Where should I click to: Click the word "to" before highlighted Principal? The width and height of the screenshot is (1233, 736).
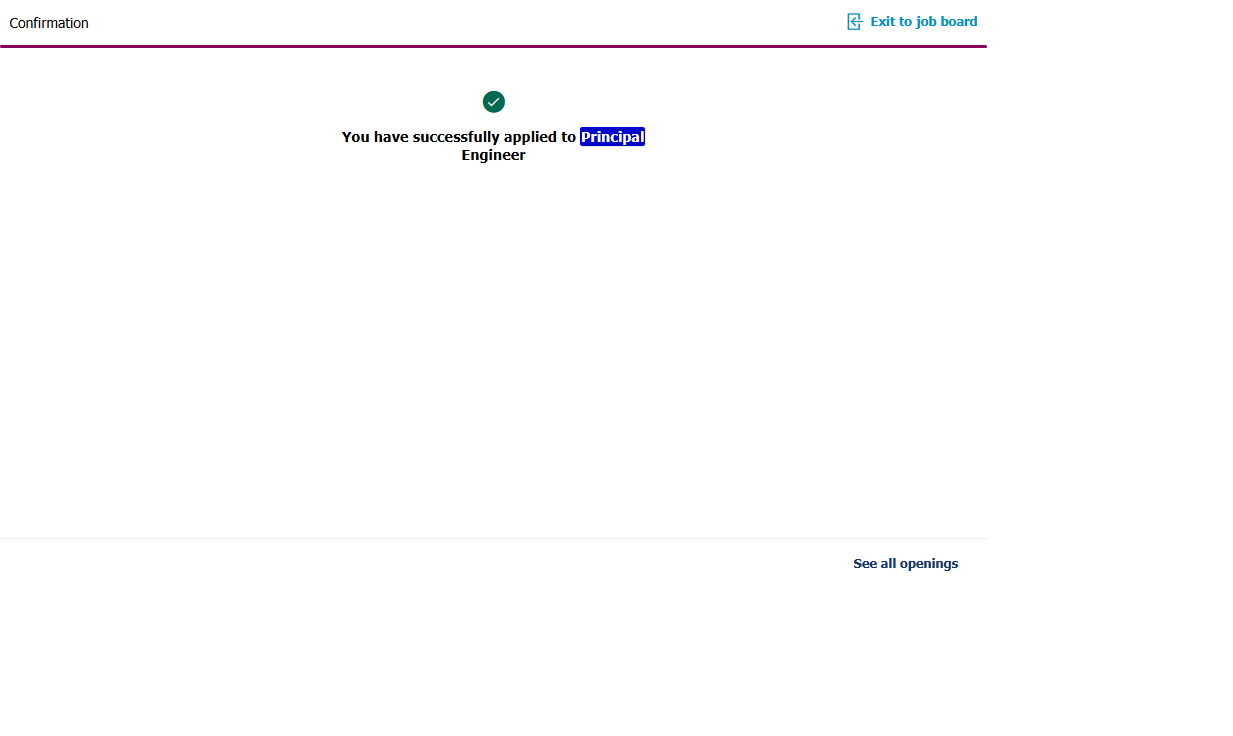(568, 137)
